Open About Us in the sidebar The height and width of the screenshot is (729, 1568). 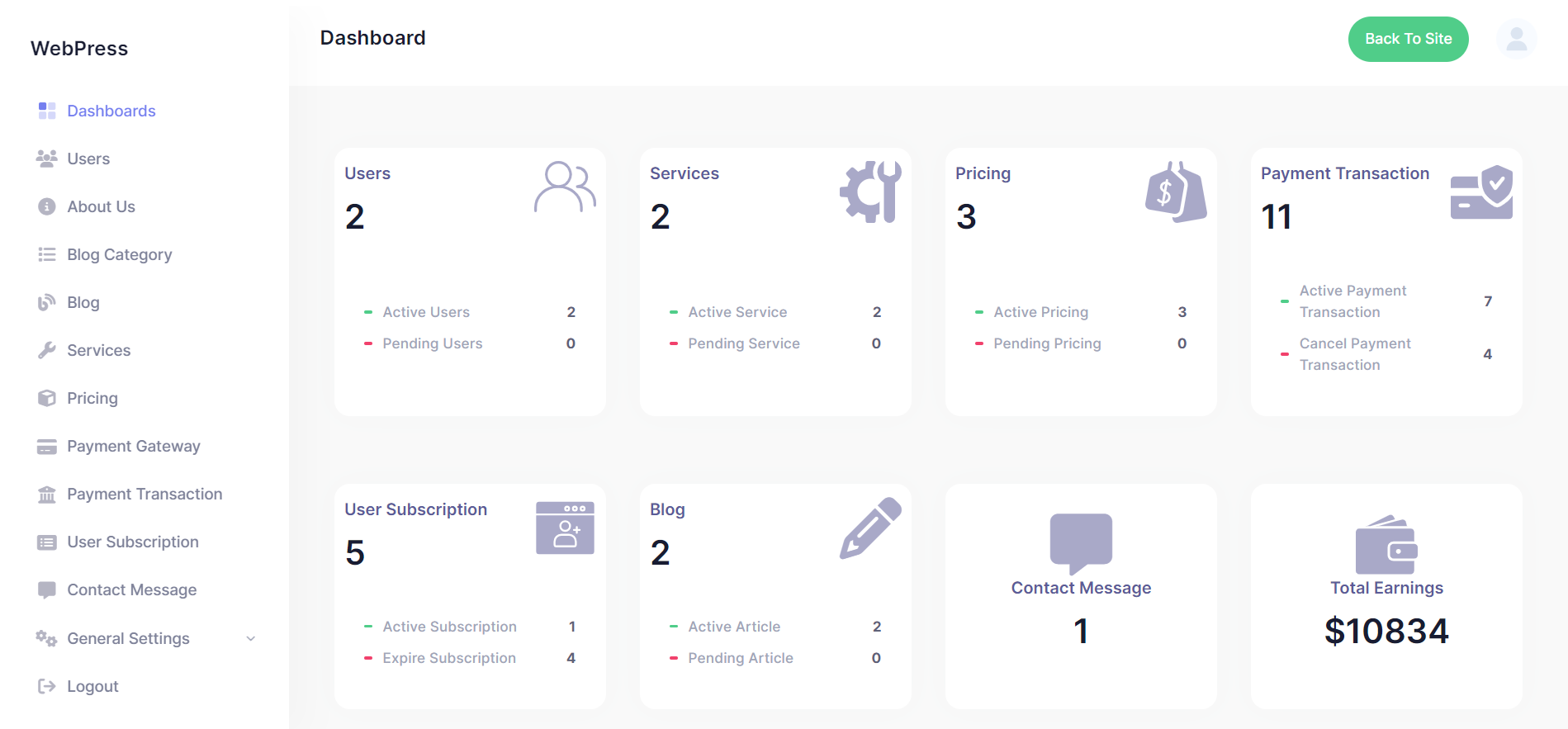click(101, 206)
